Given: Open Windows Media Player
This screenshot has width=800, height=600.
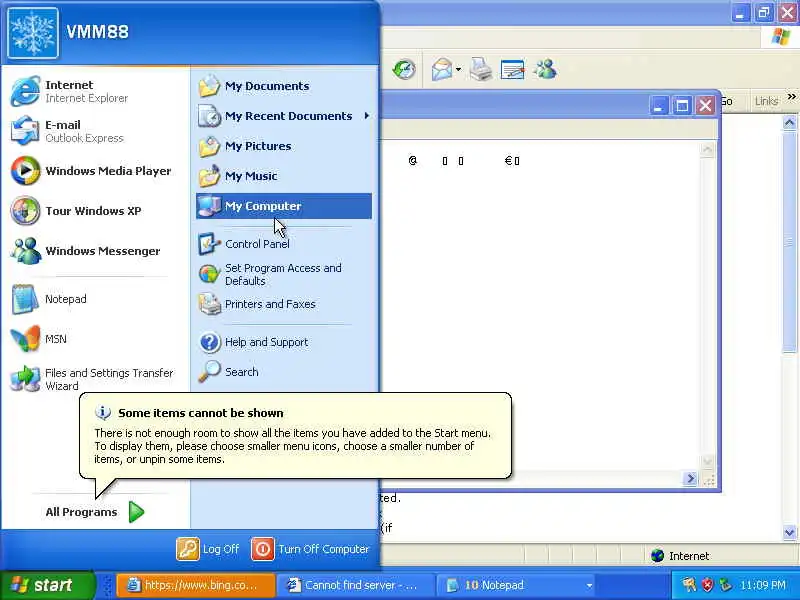Looking at the screenshot, I should (x=96, y=171).
